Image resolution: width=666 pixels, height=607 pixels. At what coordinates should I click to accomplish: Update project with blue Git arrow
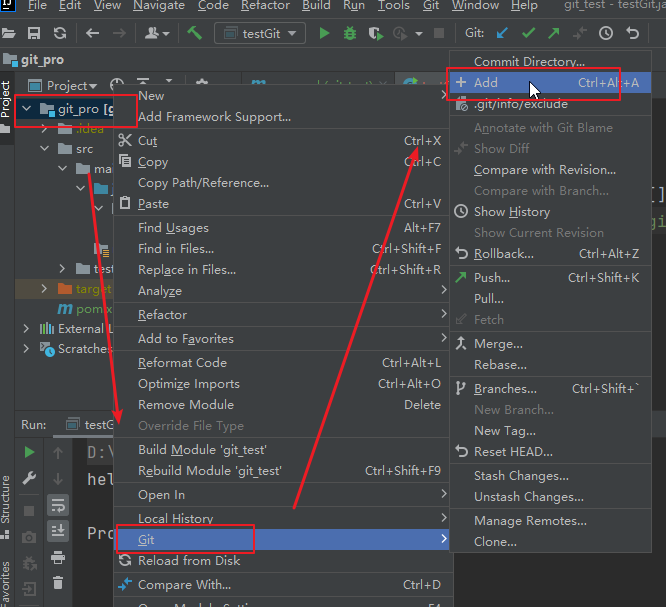point(502,33)
